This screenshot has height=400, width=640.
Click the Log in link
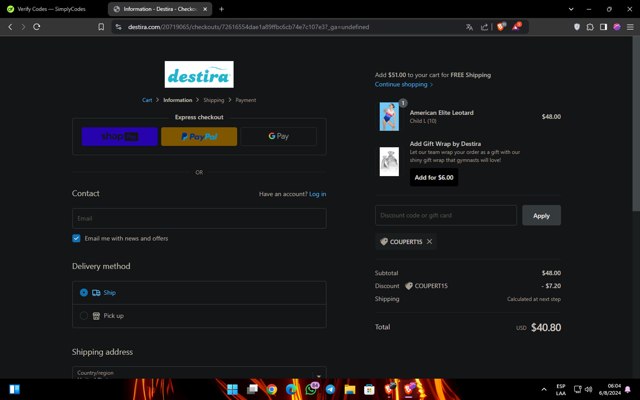[x=318, y=194]
